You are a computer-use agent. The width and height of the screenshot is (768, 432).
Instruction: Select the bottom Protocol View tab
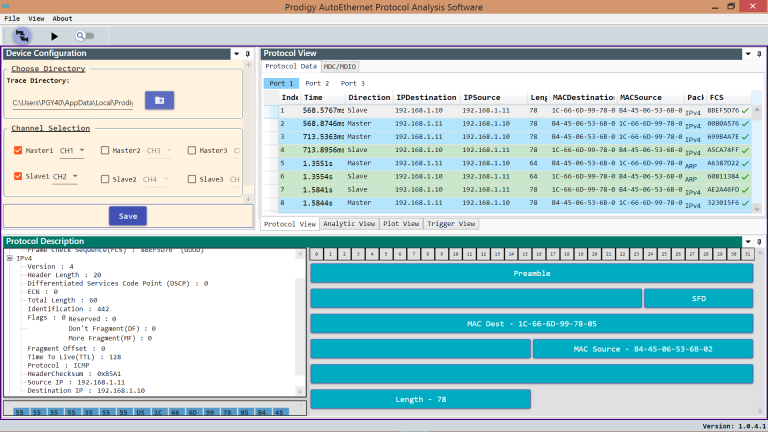290,224
